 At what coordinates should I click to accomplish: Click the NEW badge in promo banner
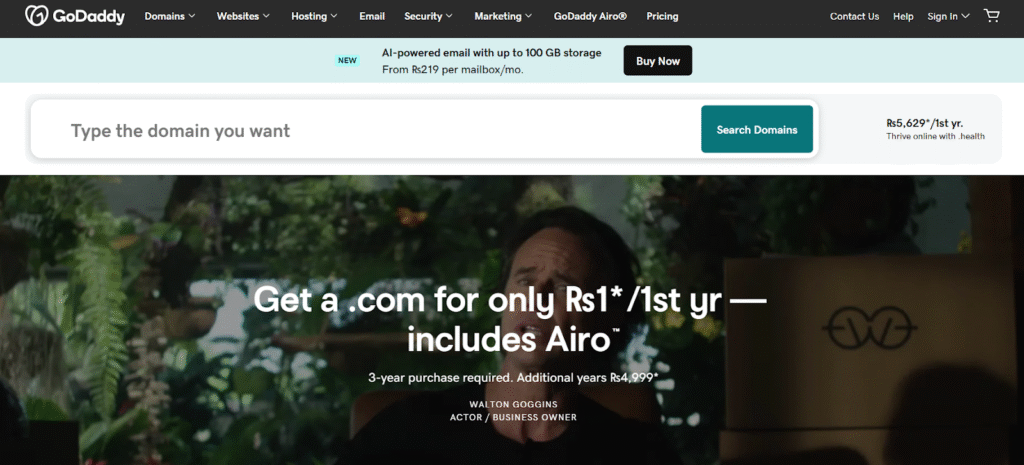pyautogui.click(x=347, y=61)
